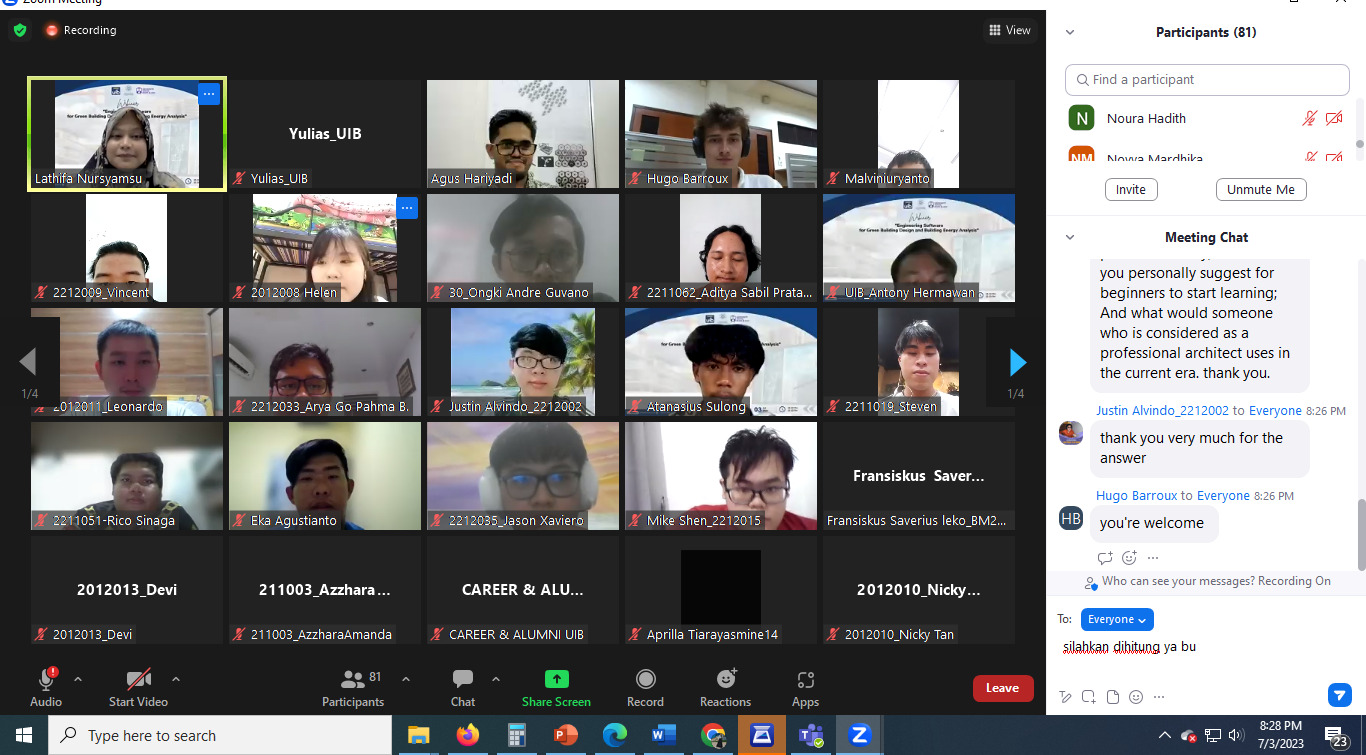
Task: Turn on camera with Start Video
Action: coord(138,688)
